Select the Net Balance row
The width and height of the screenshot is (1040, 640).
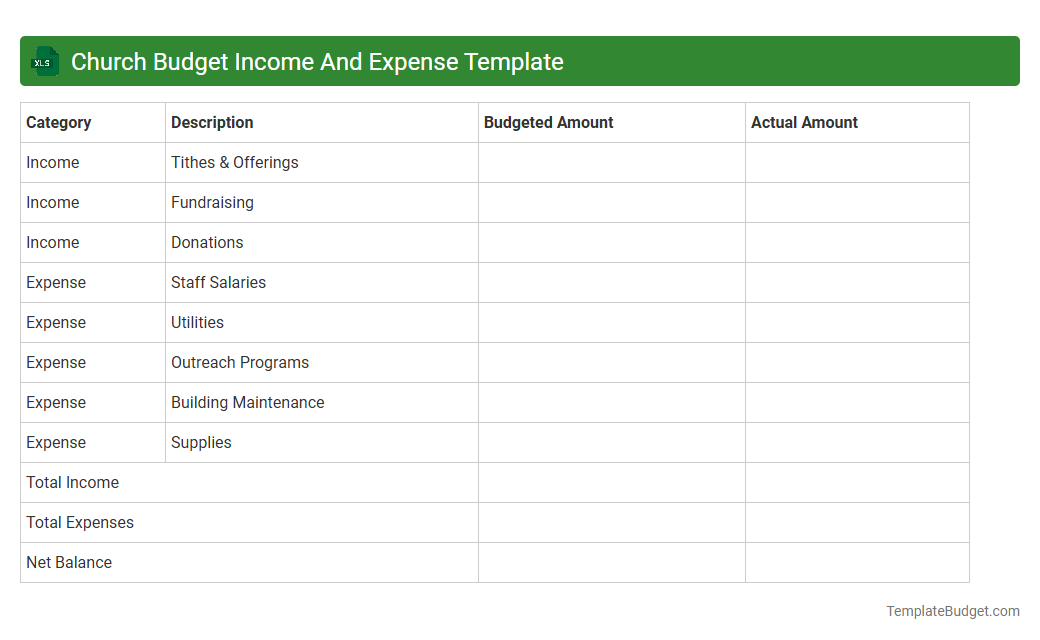pos(69,562)
